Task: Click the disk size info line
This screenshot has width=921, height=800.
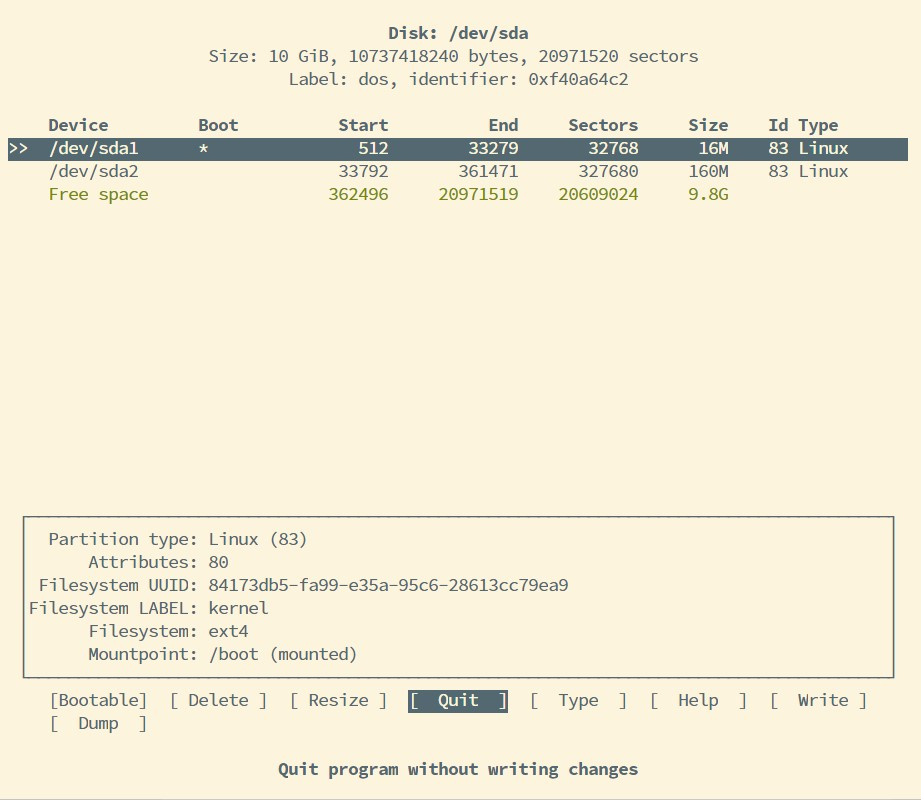Action: pyautogui.click(x=453, y=56)
